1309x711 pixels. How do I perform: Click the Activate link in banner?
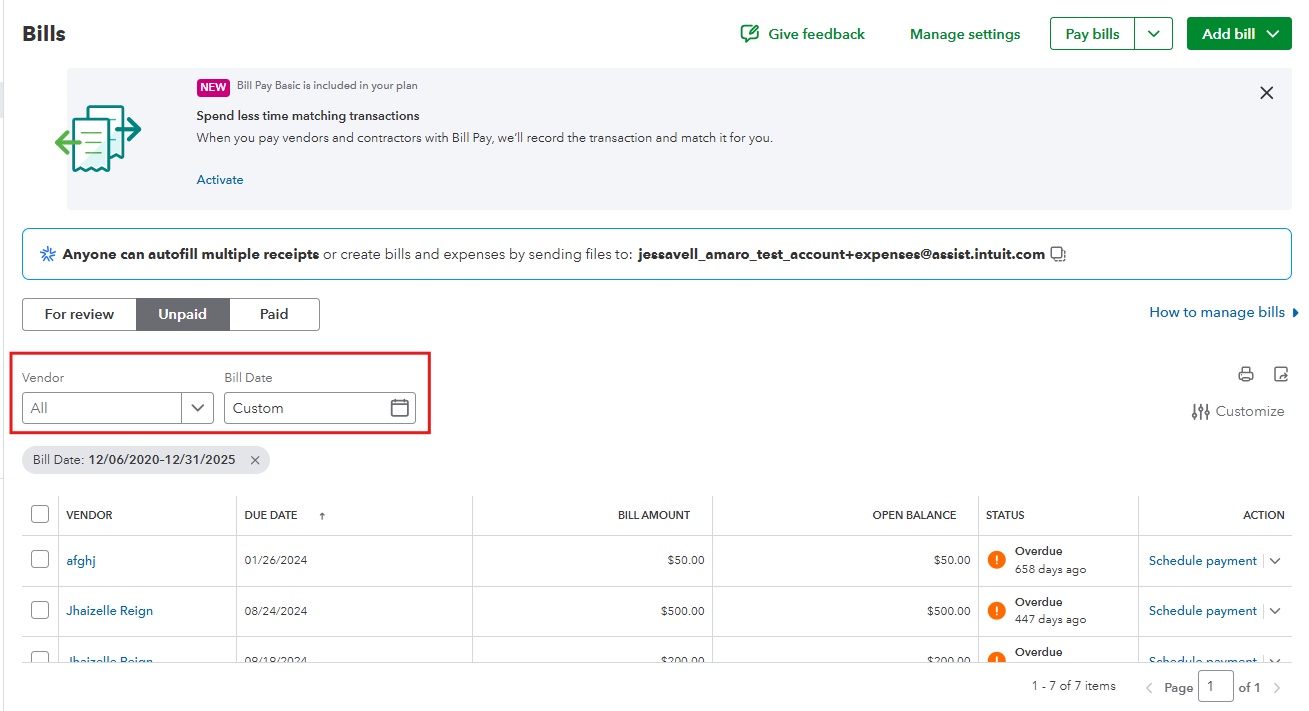coord(220,180)
